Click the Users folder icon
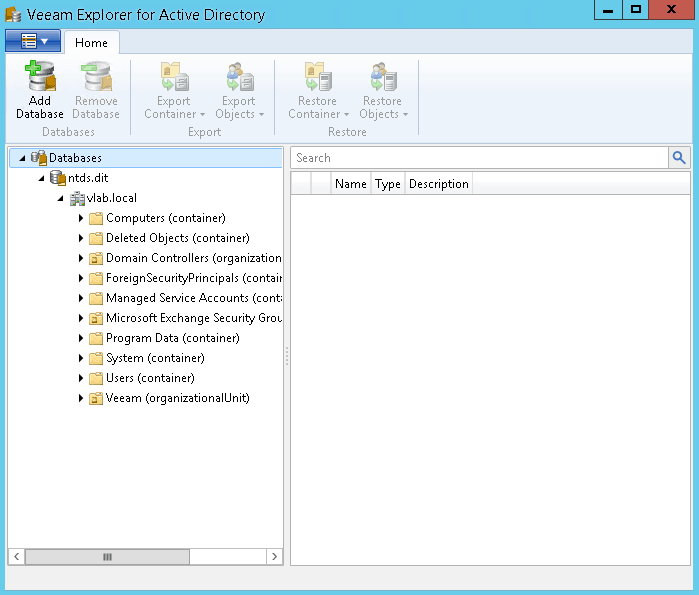The height and width of the screenshot is (595, 699). click(96, 379)
